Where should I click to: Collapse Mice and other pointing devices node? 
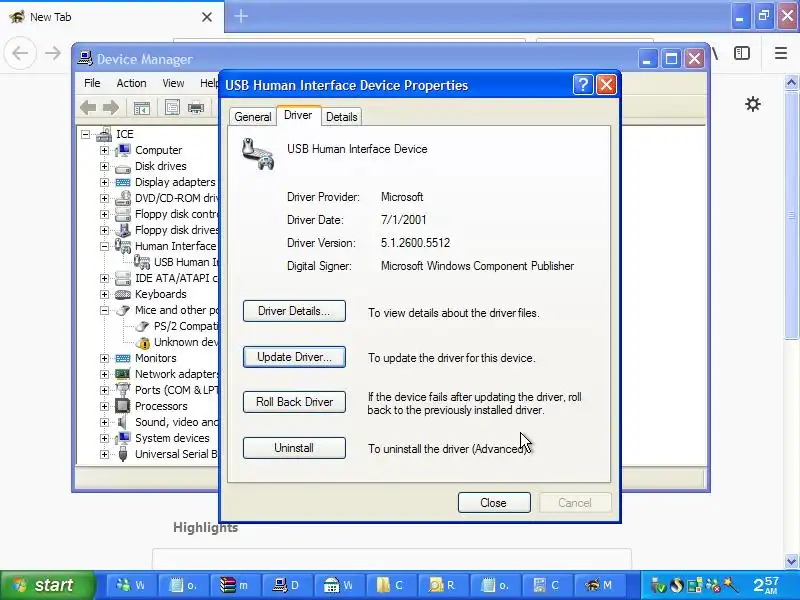pos(105,310)
